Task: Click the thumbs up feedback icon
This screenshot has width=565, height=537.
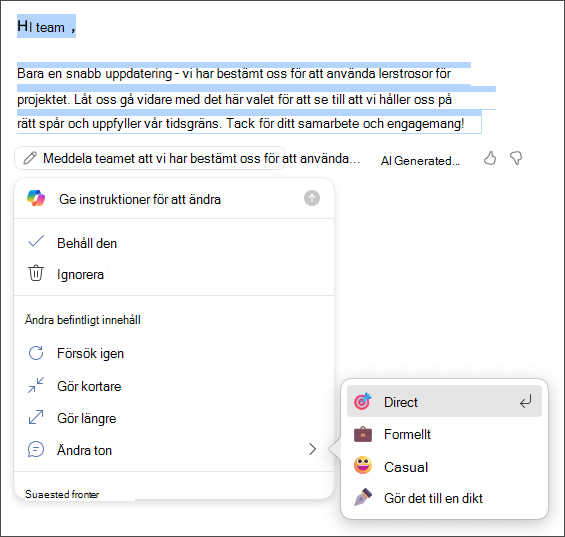Action: tap(490, 158)
